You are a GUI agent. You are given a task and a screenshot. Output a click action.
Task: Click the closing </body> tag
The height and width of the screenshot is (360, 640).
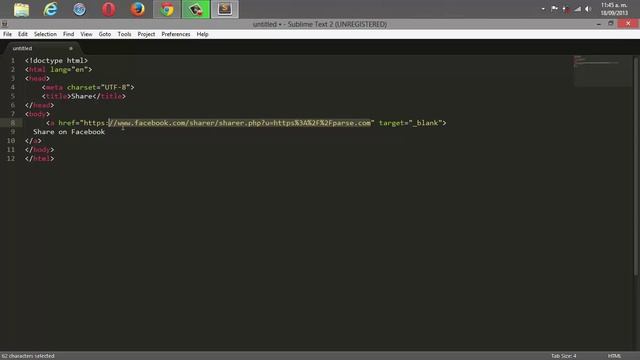click(39, 150)
